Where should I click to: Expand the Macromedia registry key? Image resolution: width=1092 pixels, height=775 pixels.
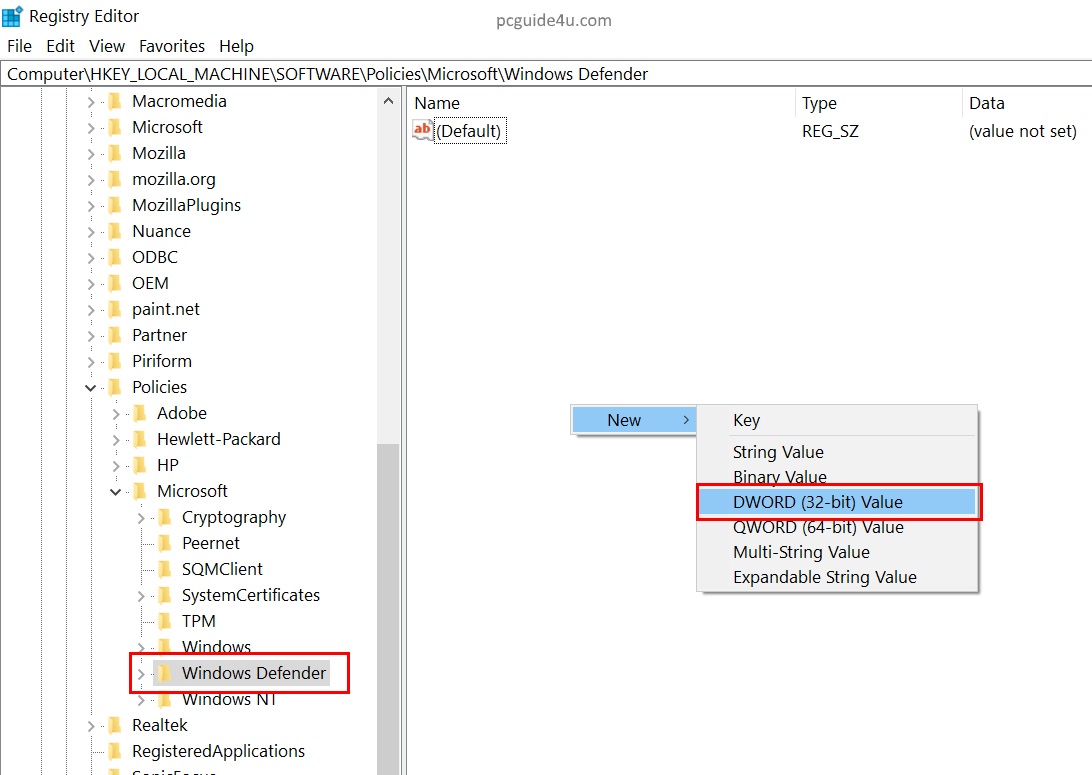coord(91,101)
